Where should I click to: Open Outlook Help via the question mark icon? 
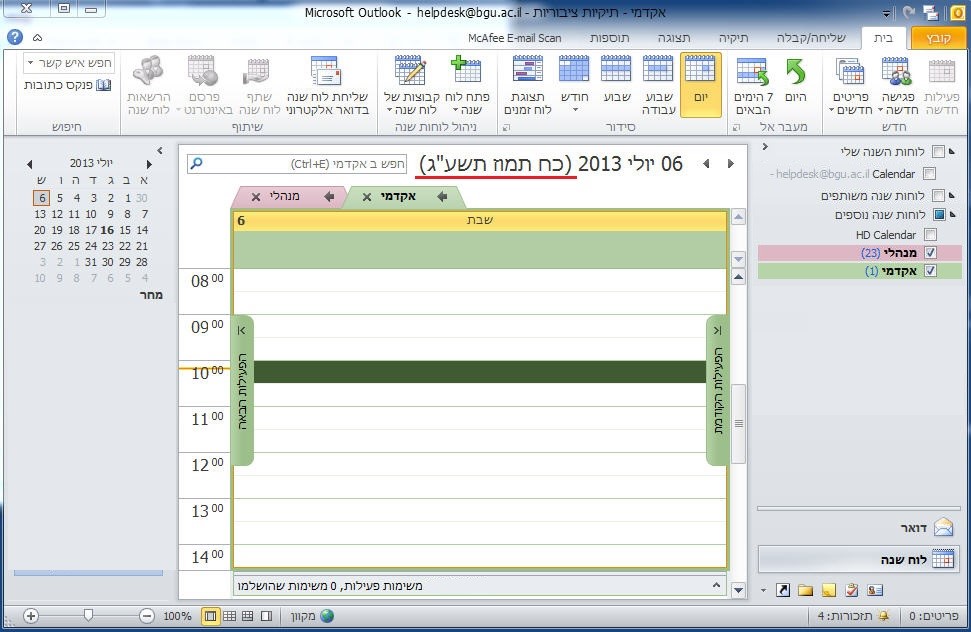15,37
